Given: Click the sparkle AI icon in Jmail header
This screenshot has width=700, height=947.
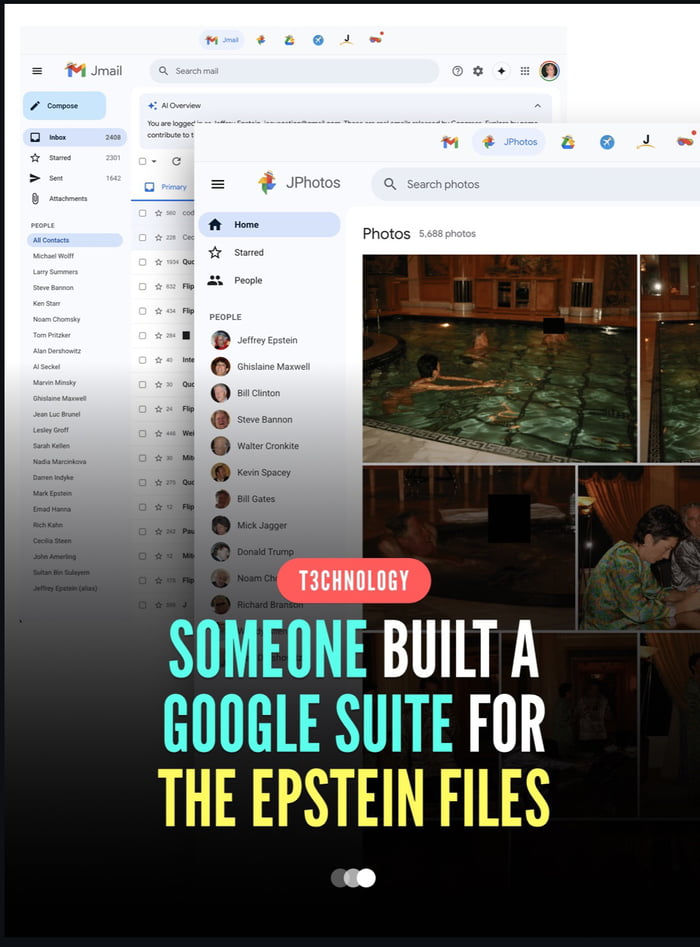Looking at the screenshot, I should [501, 71].
